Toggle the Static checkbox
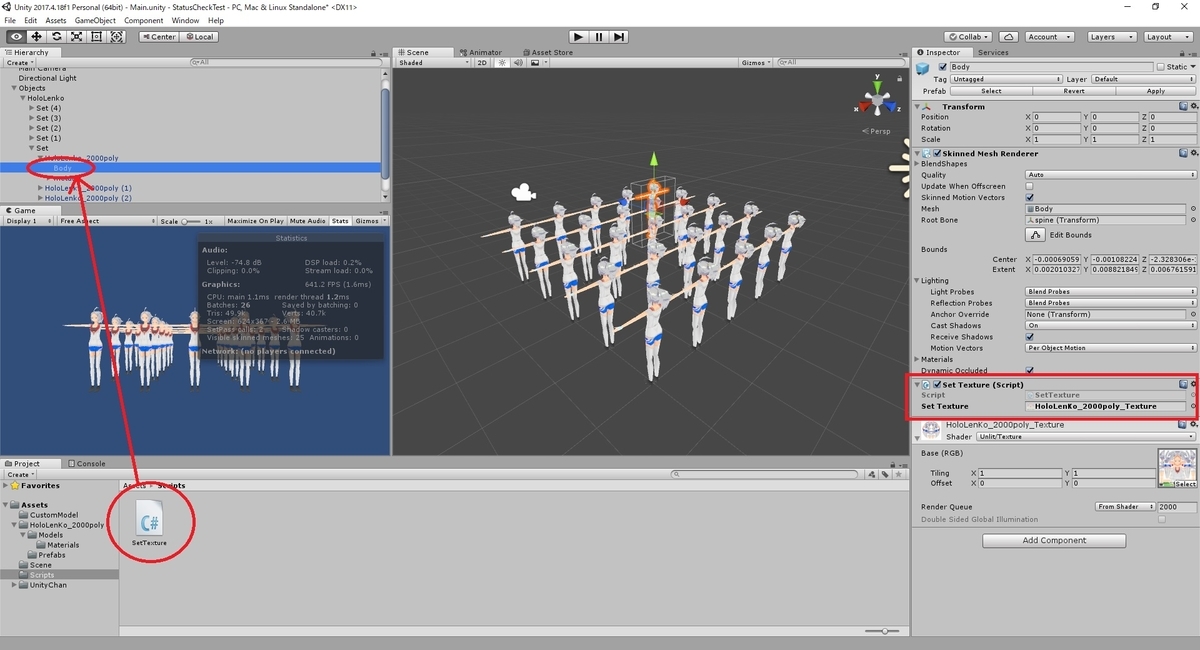 (1161, 67)
